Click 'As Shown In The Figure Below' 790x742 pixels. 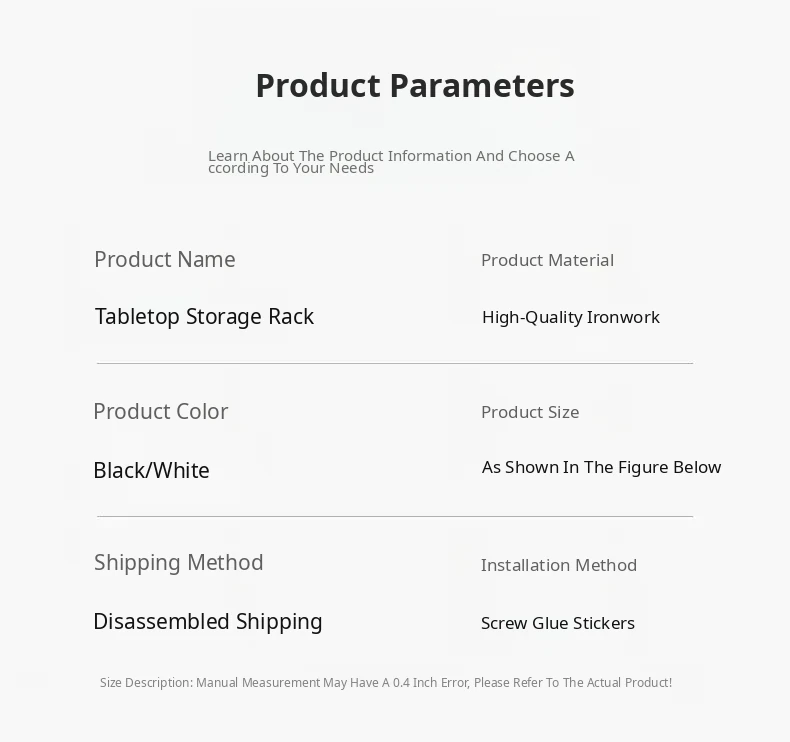coord(601,467)
